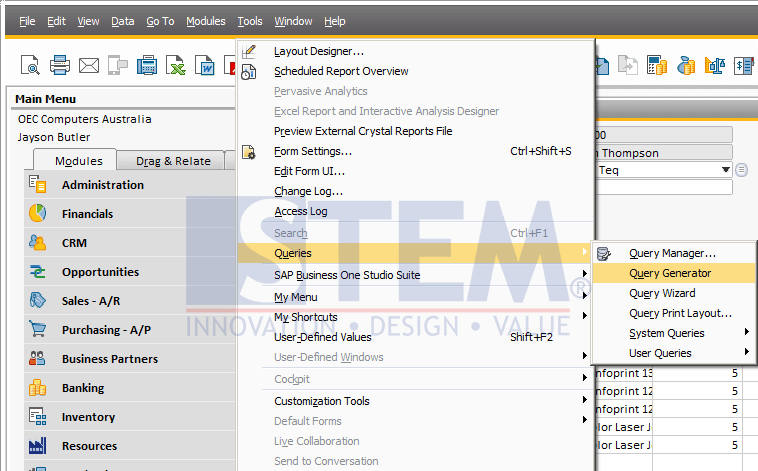Screen dimensions: 758x471
Task: Select Preview External Crystal Reports File
Action: 416,131
